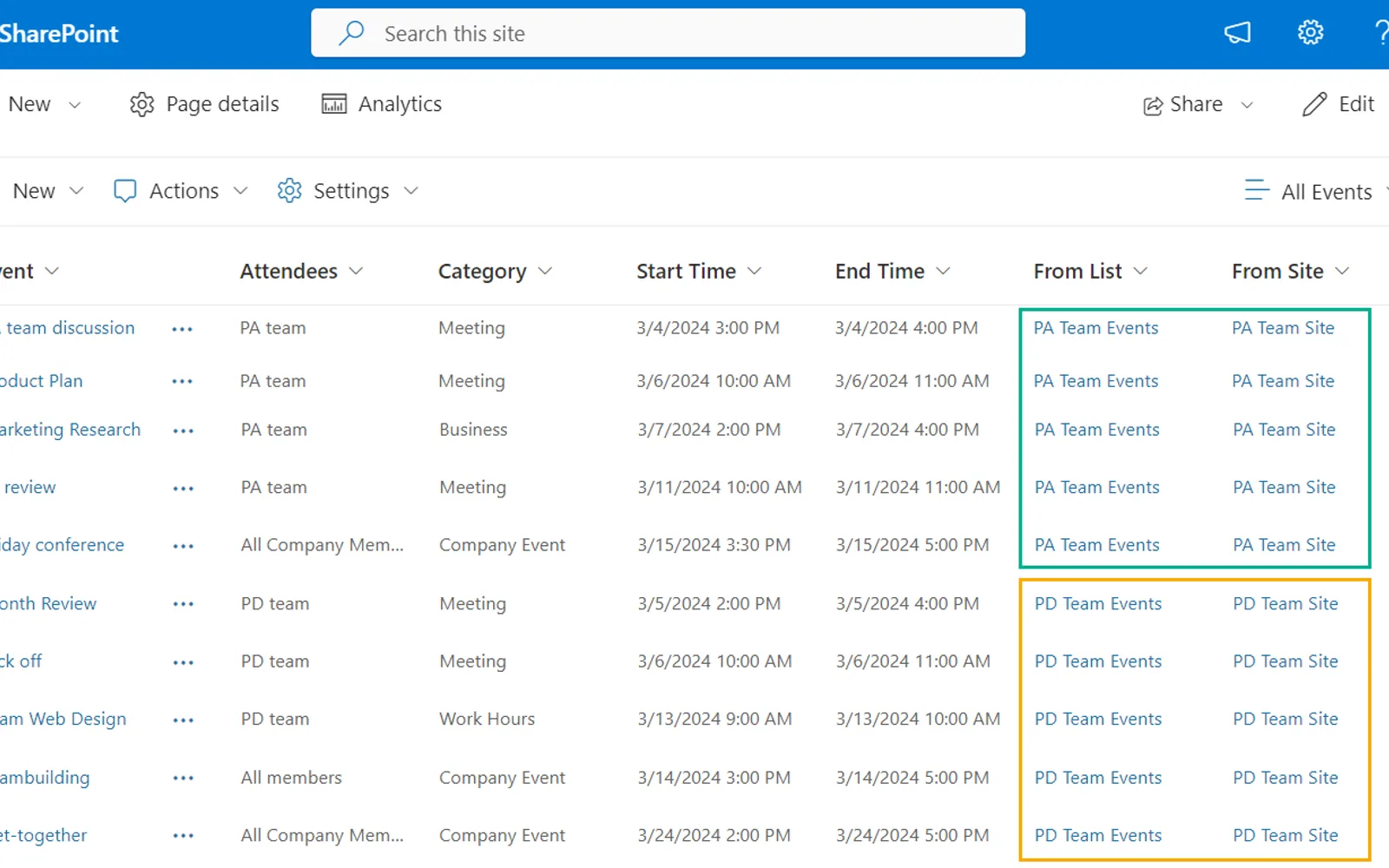Viewport: 1389px width, 868px height.
Task: Click the Edit pencil button
Action: (1338, 104)
